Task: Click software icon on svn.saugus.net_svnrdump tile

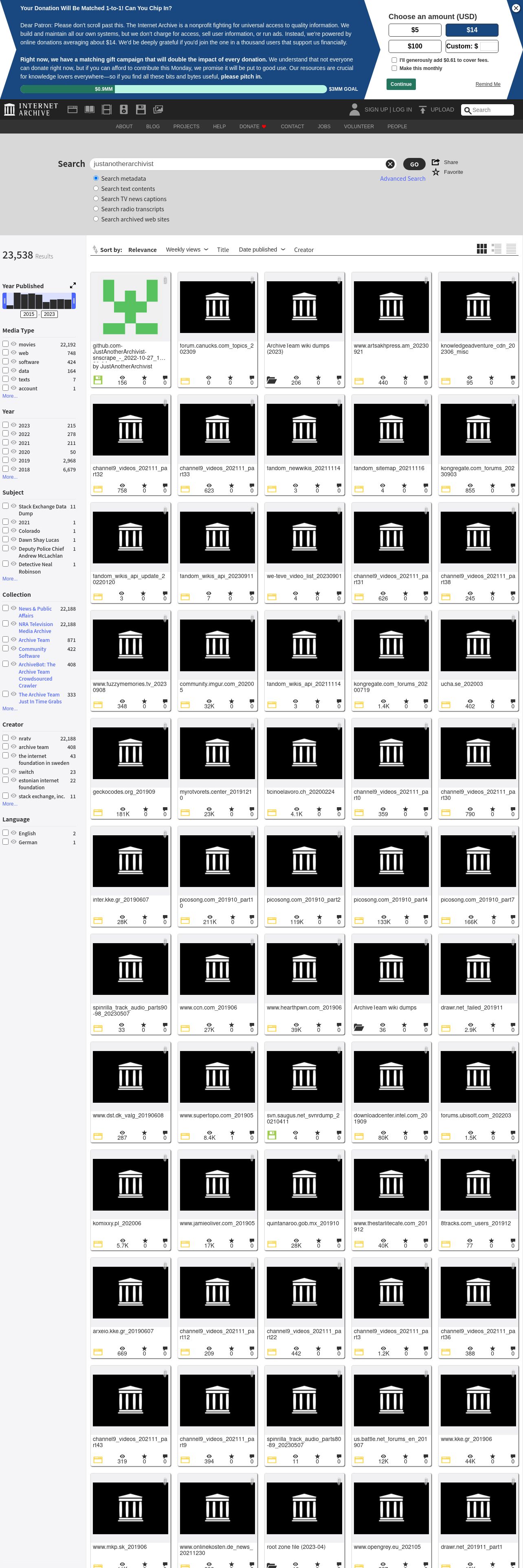Action: click(272, 1134)
